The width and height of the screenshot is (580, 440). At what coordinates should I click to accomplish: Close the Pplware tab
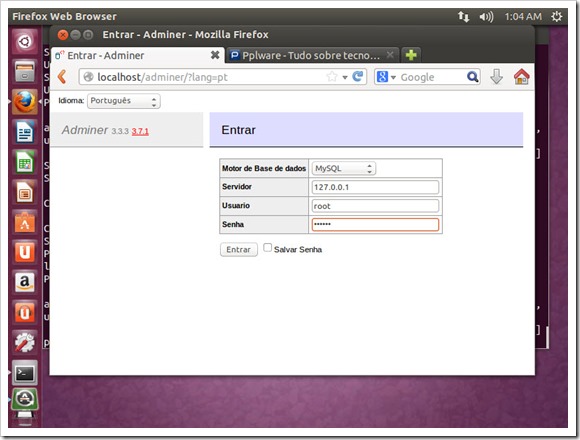[390, 55]
